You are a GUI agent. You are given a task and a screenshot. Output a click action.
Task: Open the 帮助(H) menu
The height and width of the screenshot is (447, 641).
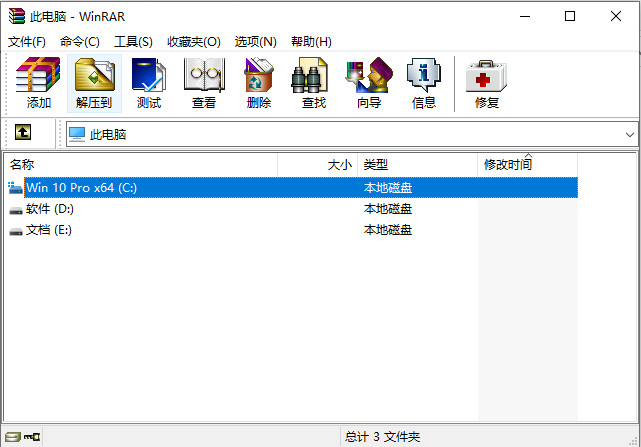311,42
